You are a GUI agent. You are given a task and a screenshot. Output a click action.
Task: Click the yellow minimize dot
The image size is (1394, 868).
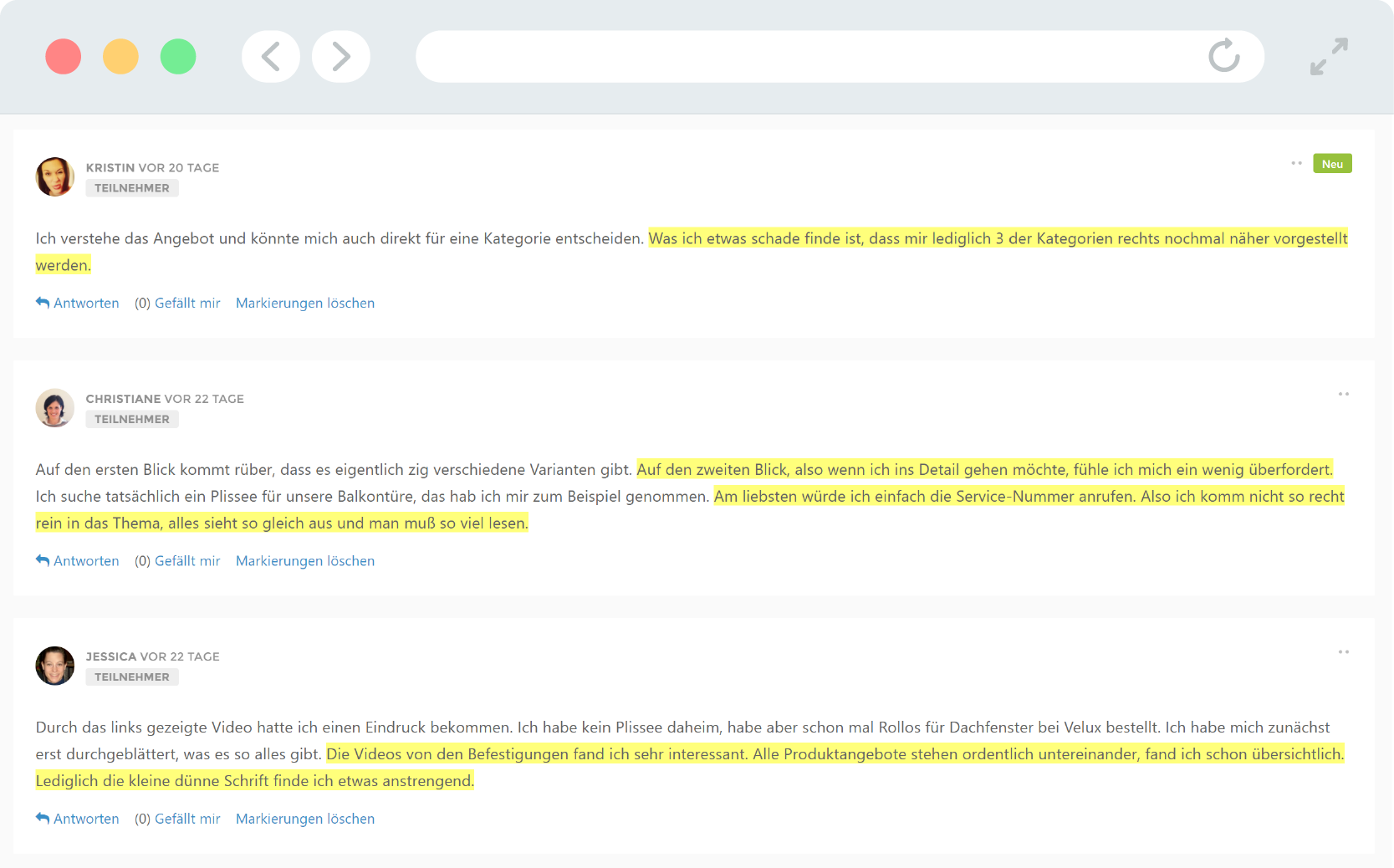click(x=120, y=57)
